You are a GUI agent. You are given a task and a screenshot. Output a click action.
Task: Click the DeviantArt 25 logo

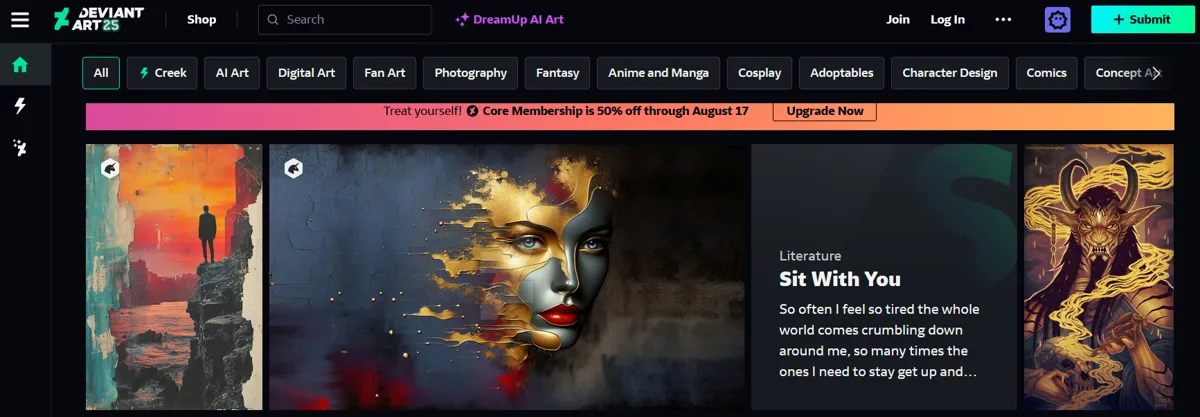(x=98, y=19)
